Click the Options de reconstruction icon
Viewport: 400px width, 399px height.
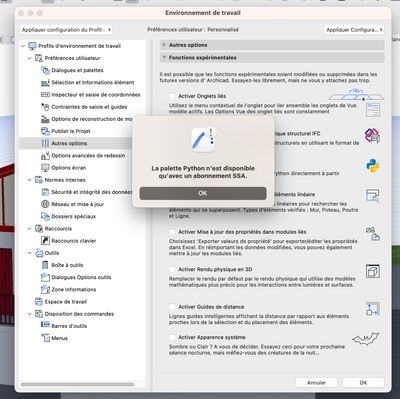[45, 119]
